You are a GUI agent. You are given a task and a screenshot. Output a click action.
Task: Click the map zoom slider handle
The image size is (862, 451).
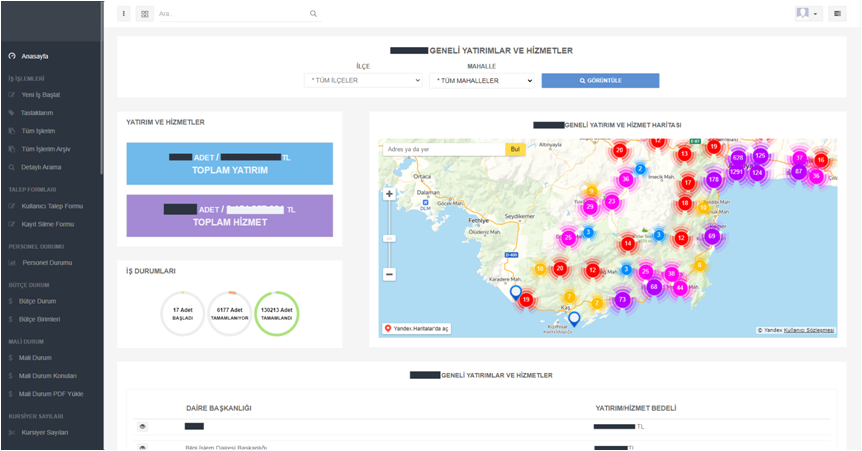389,239
